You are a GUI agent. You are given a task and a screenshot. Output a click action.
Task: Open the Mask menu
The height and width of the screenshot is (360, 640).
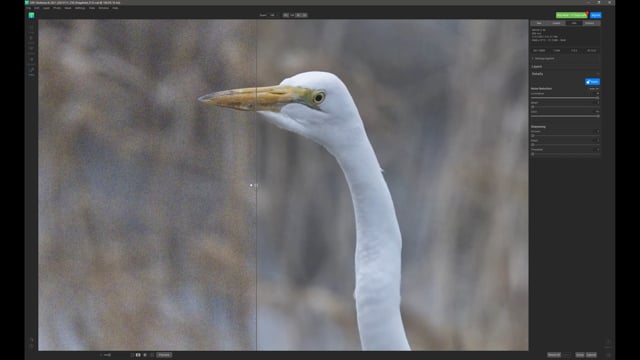pos(68,8)
